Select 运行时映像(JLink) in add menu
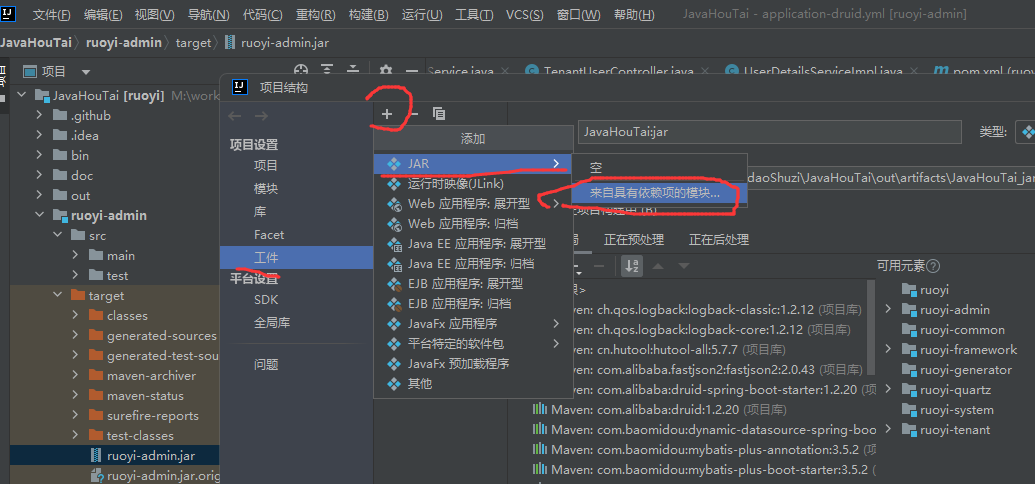1035x484 pixels. [x=473, y=184]
